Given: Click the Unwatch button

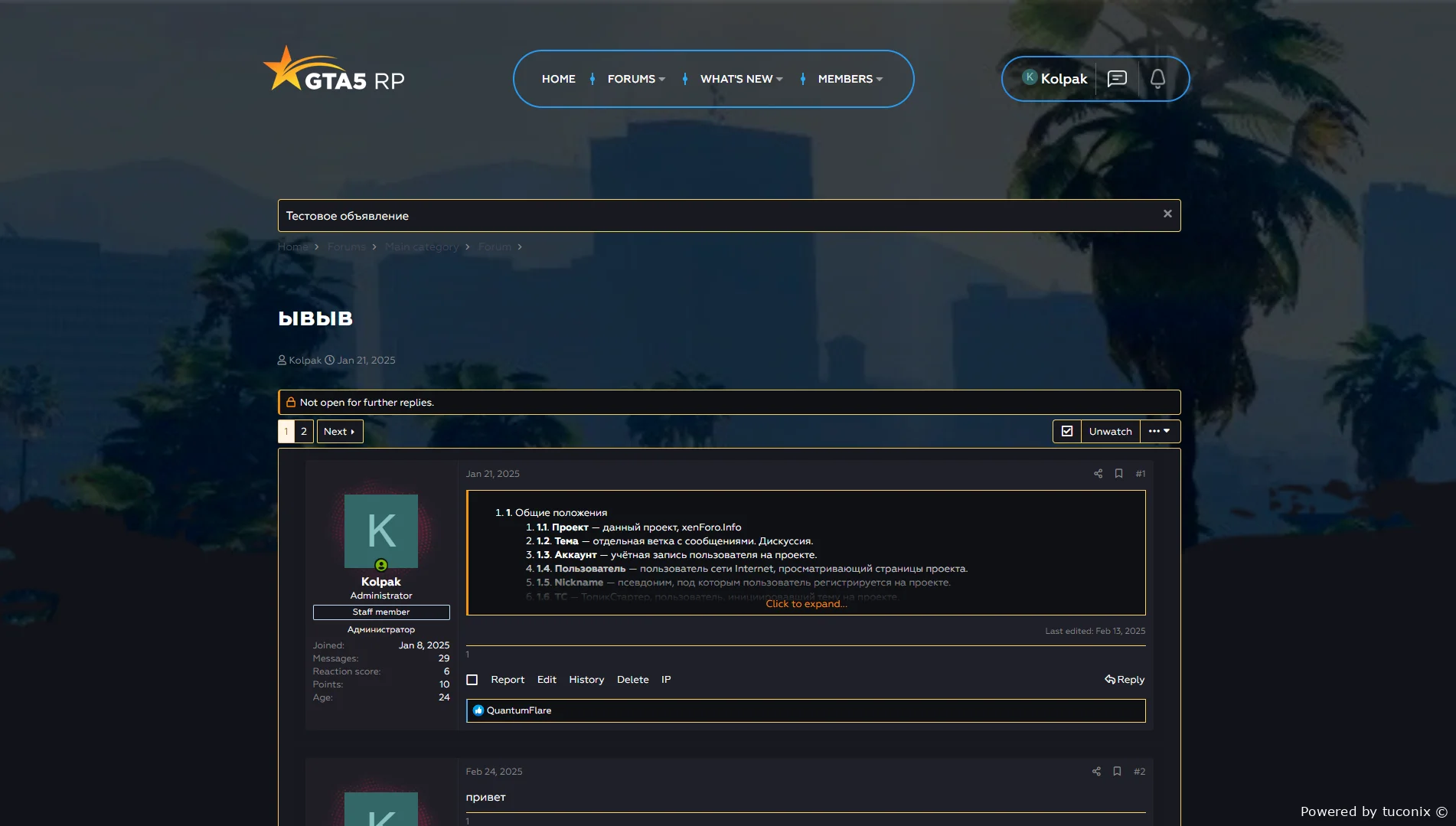Looking at the screenshot, I should coord(1110,432).
